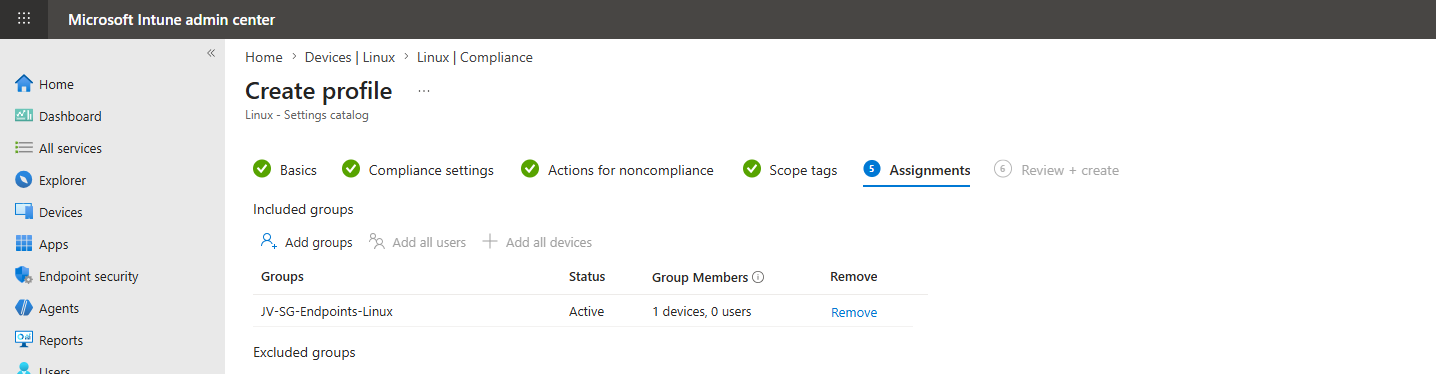The height and width of the screenshot is (374, 1436).
Task: Open Apps using the grid icon
Action: click(24, 244)
